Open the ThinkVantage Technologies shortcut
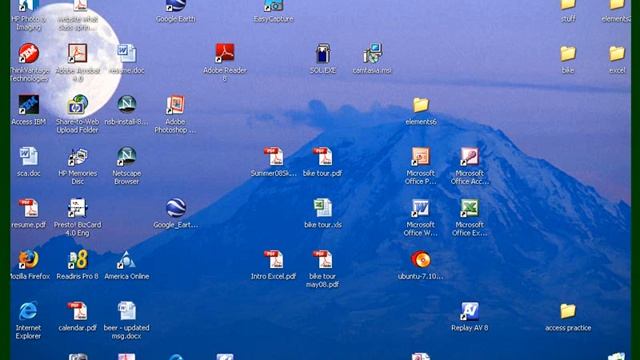This screenshot has height=360, width=640. pos(29,53)
